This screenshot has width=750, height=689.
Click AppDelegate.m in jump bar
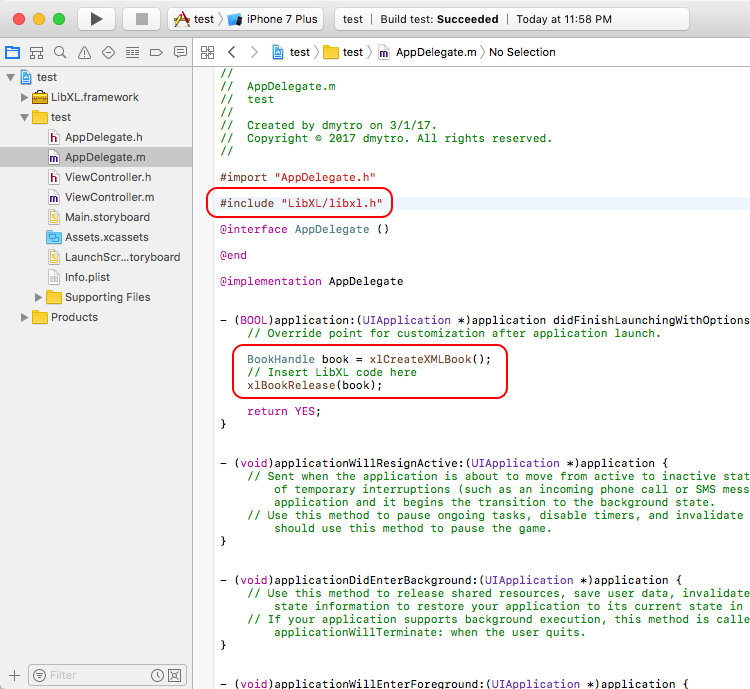(428, 52)
